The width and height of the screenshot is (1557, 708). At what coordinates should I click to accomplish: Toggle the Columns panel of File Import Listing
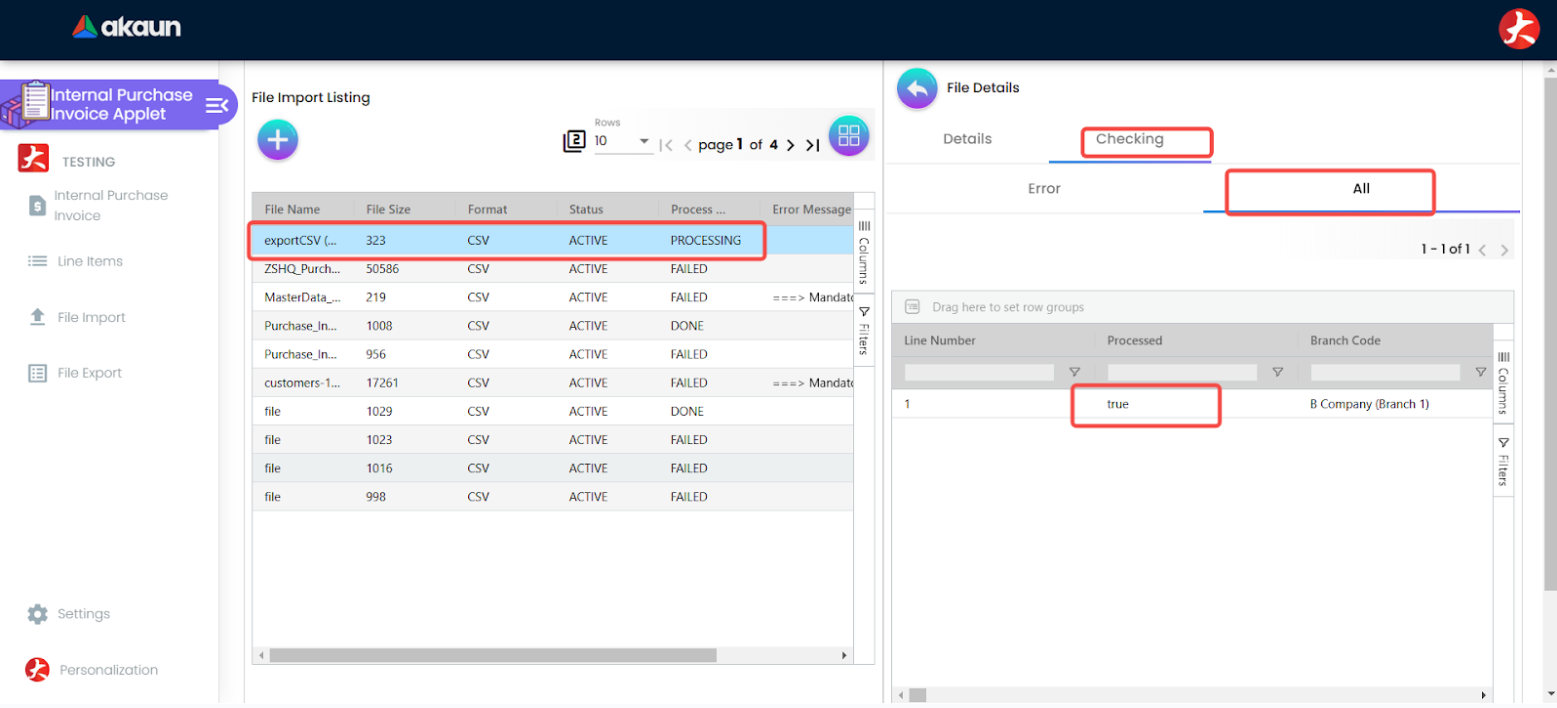coord(864,250)
